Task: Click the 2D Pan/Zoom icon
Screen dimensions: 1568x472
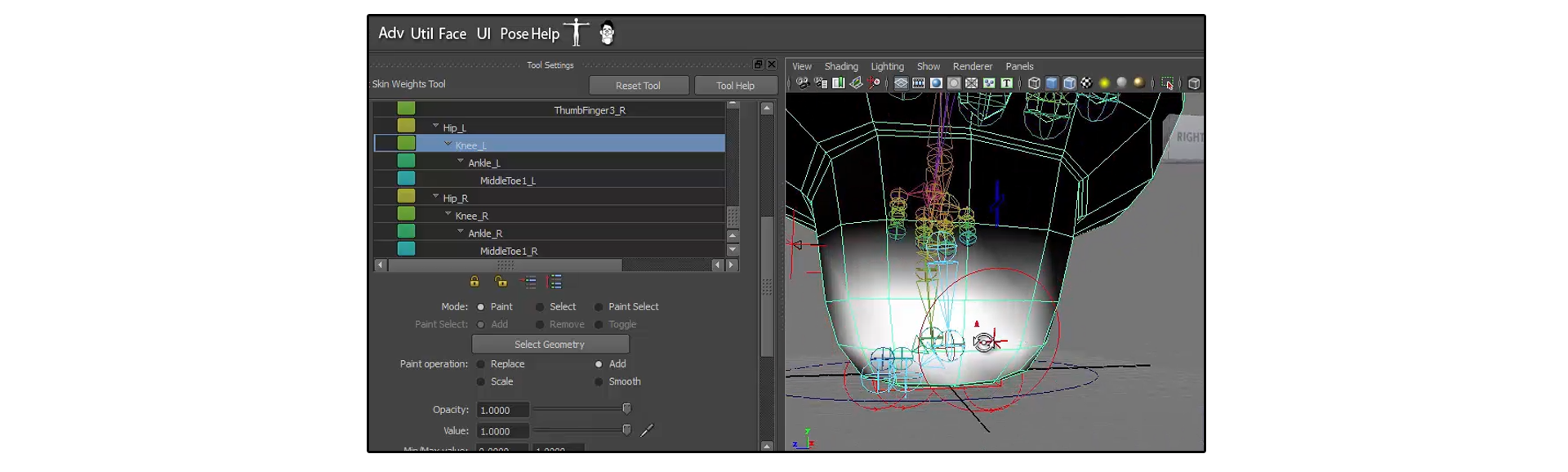Action: click(x=874, y=83)
